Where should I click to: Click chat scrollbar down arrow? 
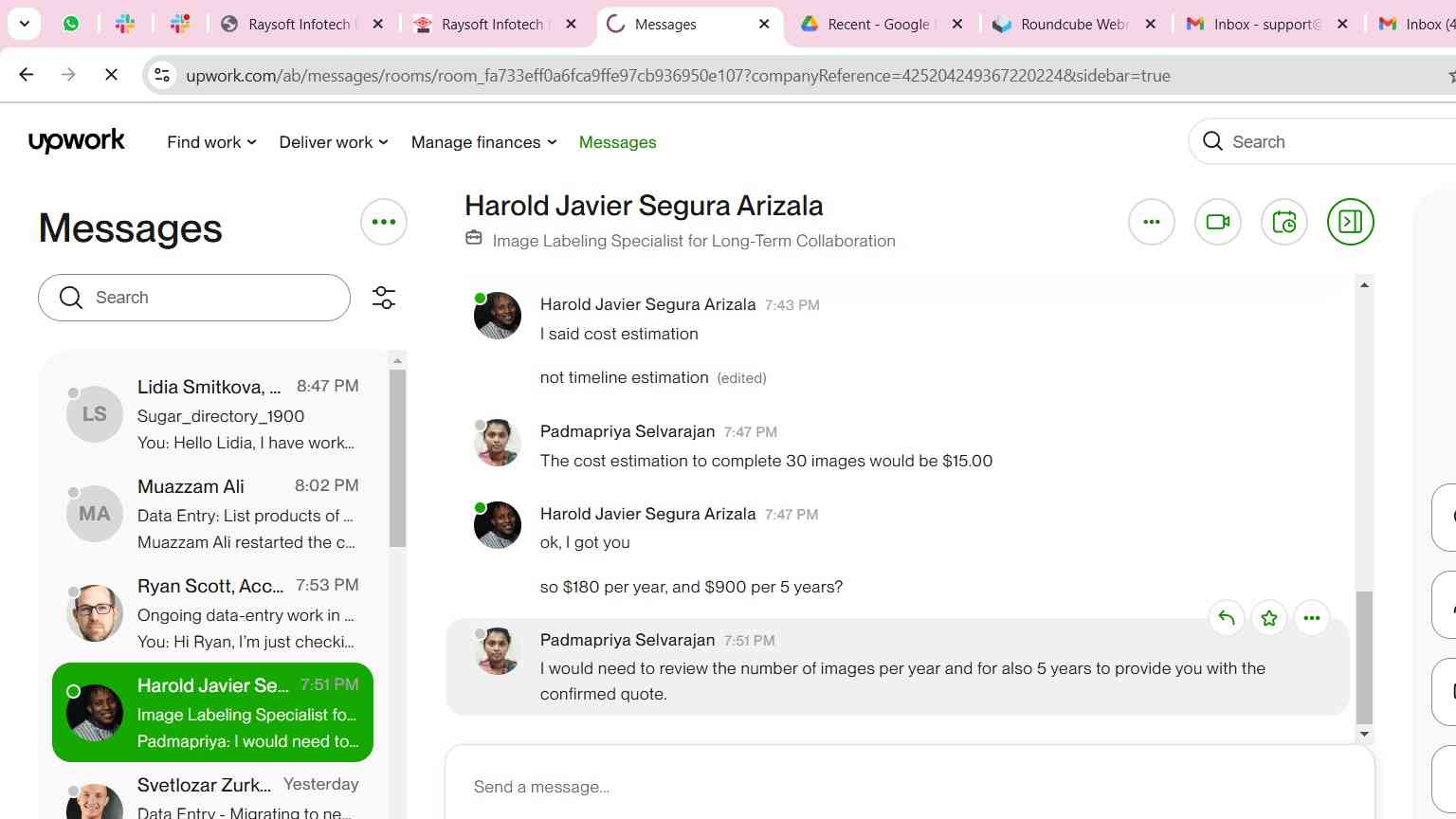click(x=1364, y=734)
